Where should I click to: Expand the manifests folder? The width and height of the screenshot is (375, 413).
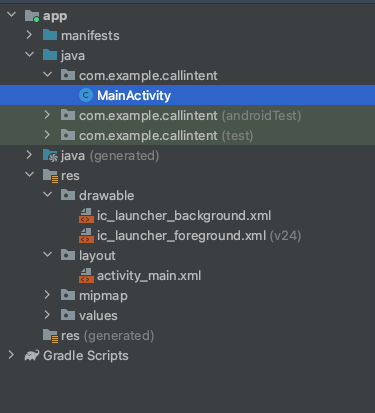[29, 35]
